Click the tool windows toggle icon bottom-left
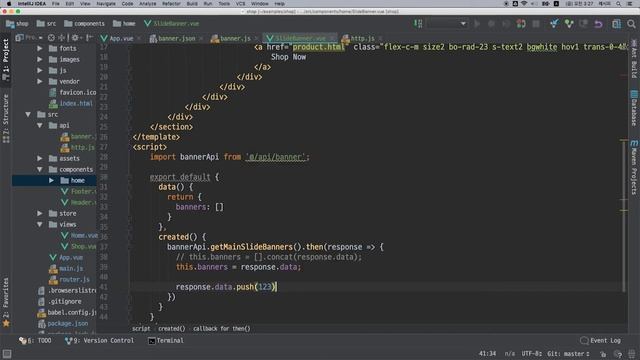The width and height of the screenshot is (640, 360). [x=7, y=353]
